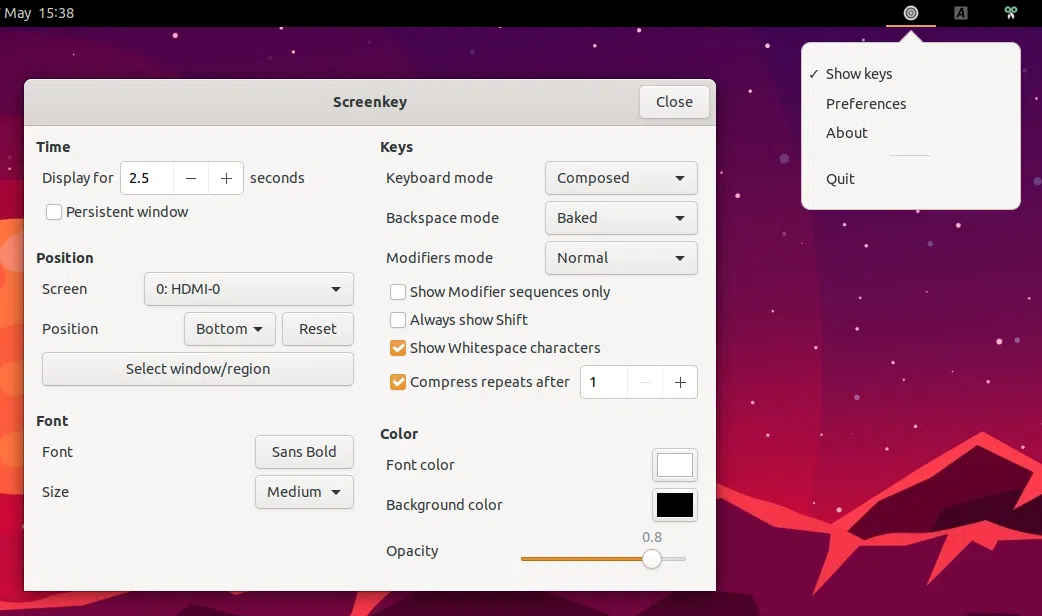Uncheck Show Whitespace characters
This screenshot has height=616, width=1042.
pyautogui.click(x=398, y=348)
